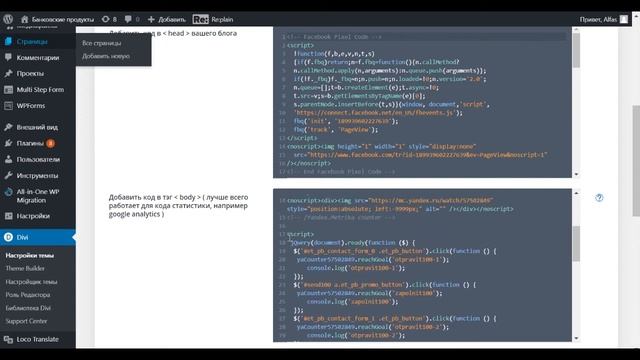Click the All-in-One WP Migration icon
The height and width of the screenshot is (360, 640).
(8, 192)
